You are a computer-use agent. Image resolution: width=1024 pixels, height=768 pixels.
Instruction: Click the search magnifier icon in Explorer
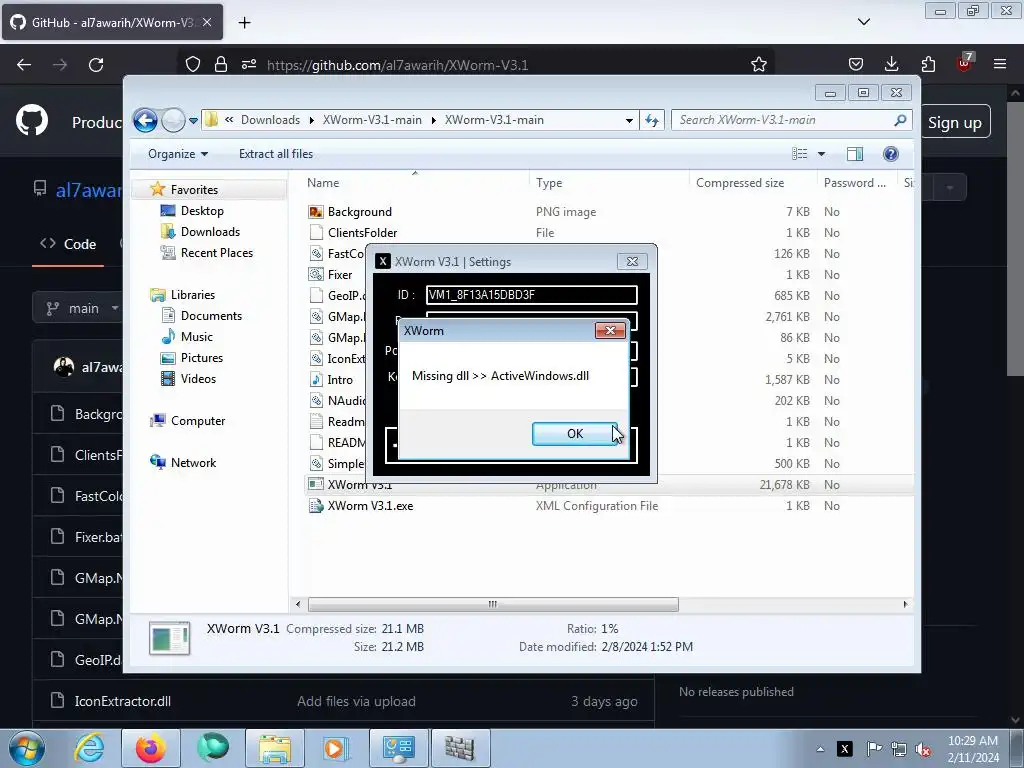[901, 120]
